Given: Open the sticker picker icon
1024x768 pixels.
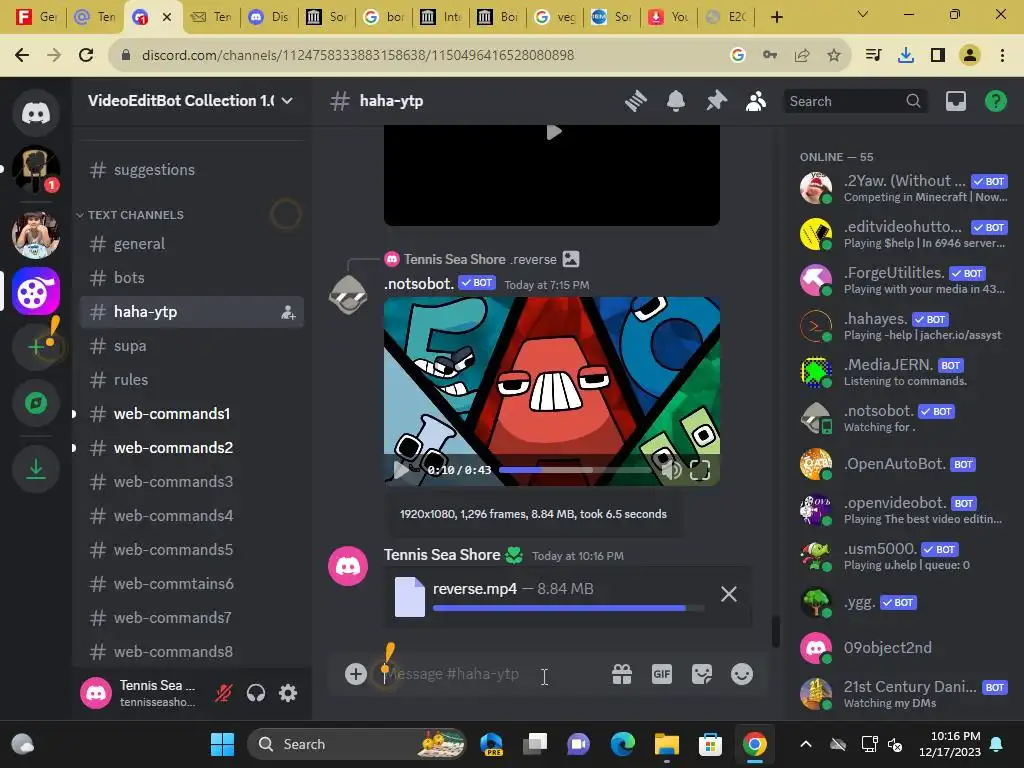Looking at the screenshot, I should point(702,674).
